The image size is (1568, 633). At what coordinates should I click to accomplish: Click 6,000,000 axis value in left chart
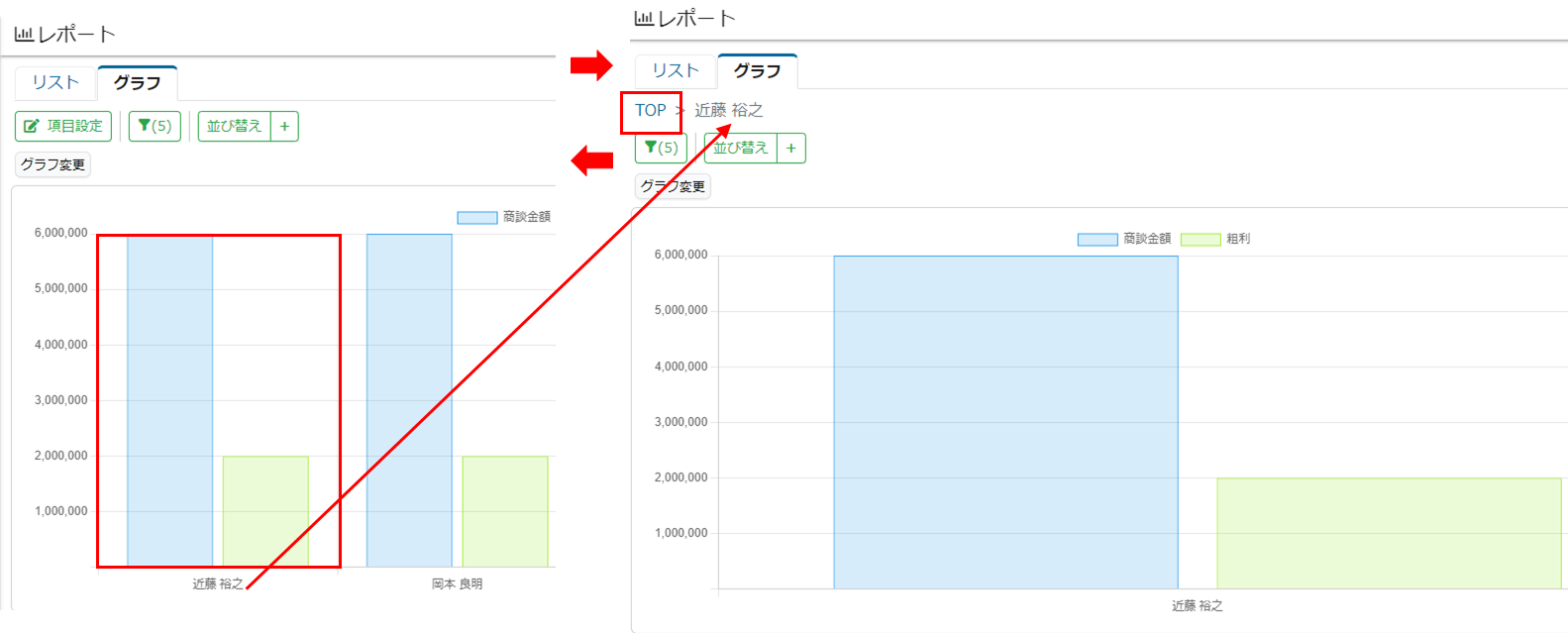[x=61, y=233]
